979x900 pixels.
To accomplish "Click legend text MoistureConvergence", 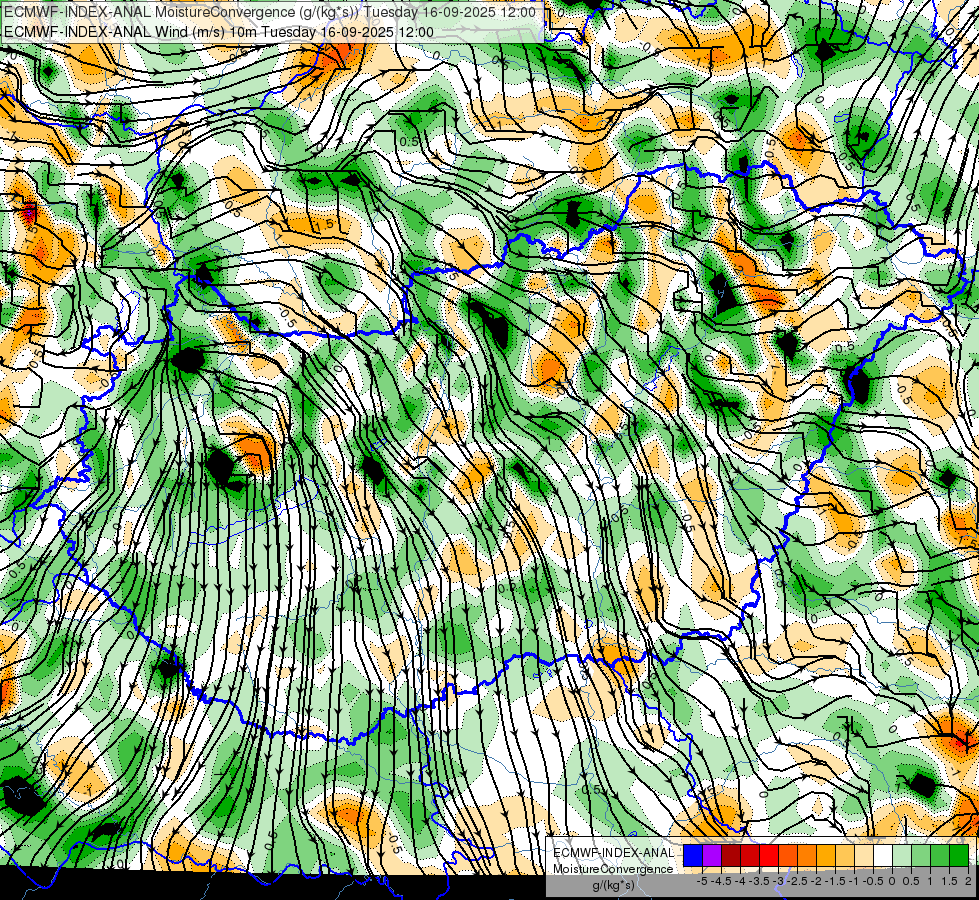I will click(613, 869).
